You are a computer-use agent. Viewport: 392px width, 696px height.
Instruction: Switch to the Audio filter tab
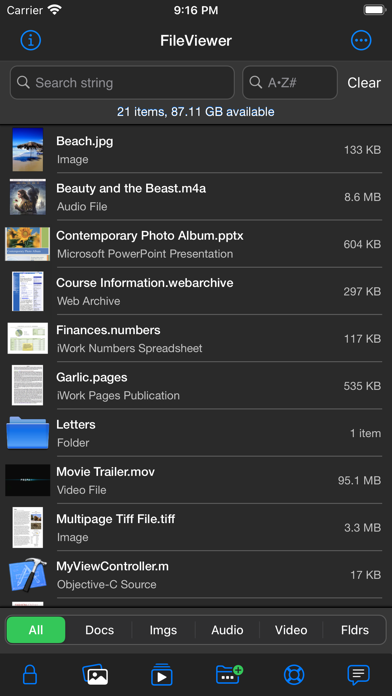pos(227,630)
